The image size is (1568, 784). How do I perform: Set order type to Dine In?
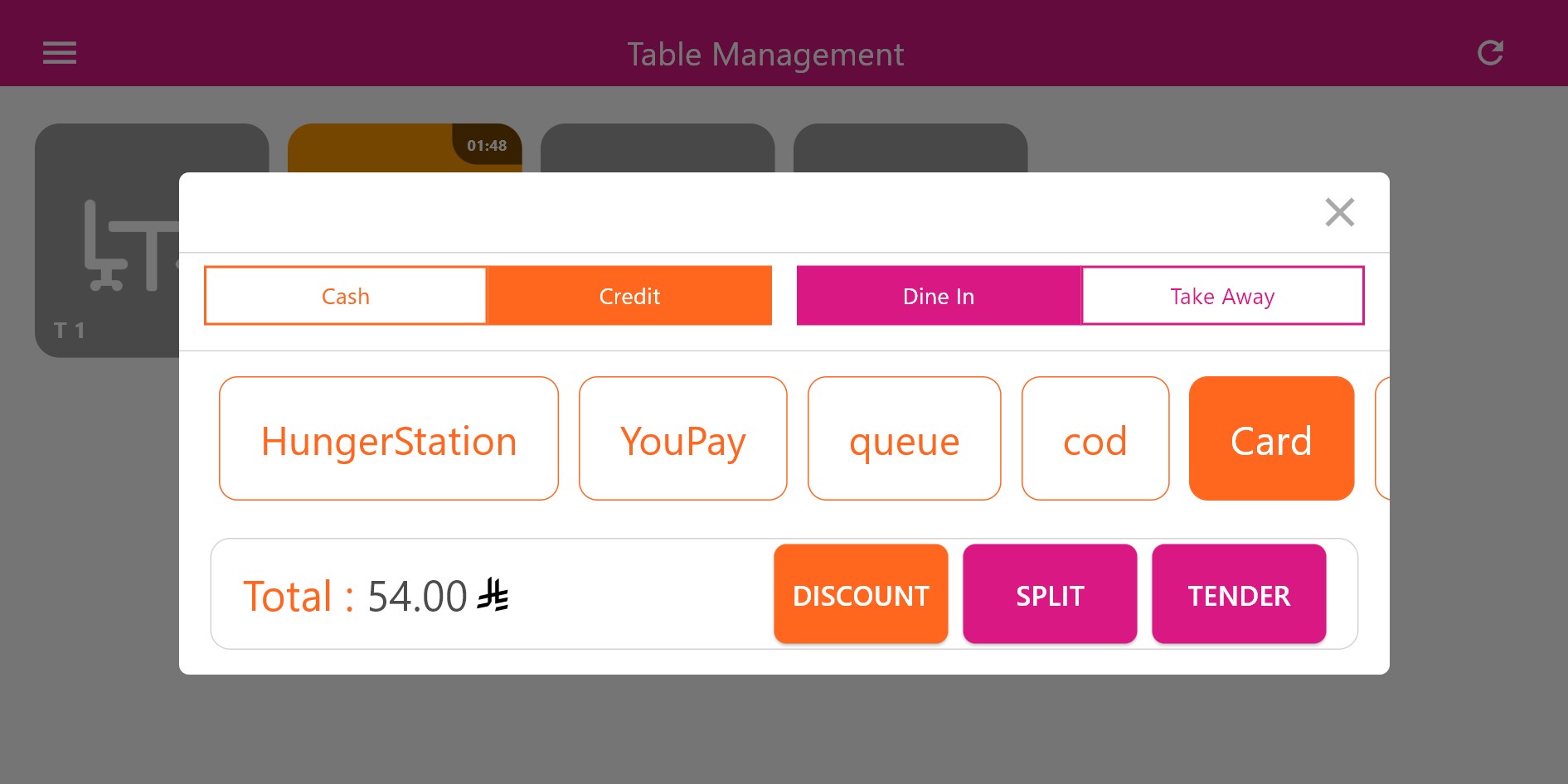938,296
